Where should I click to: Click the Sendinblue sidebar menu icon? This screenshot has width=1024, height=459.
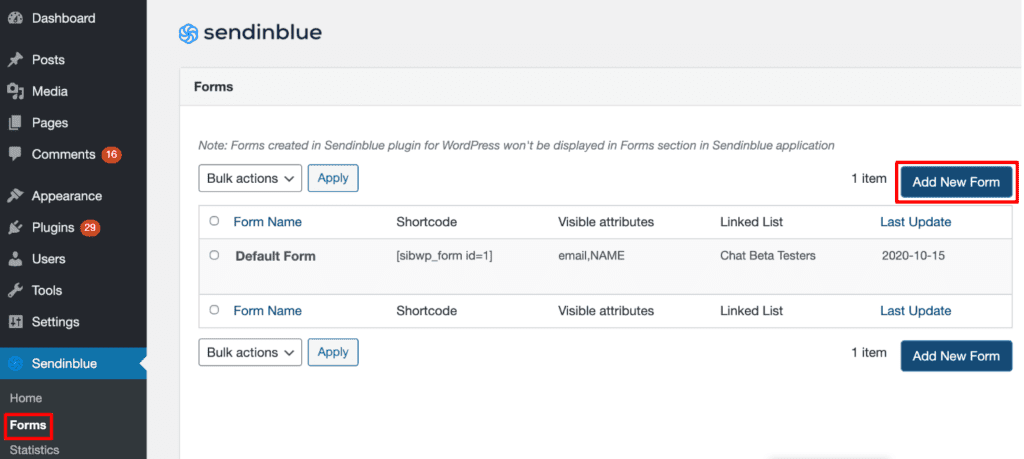click(x=15, y=364)
